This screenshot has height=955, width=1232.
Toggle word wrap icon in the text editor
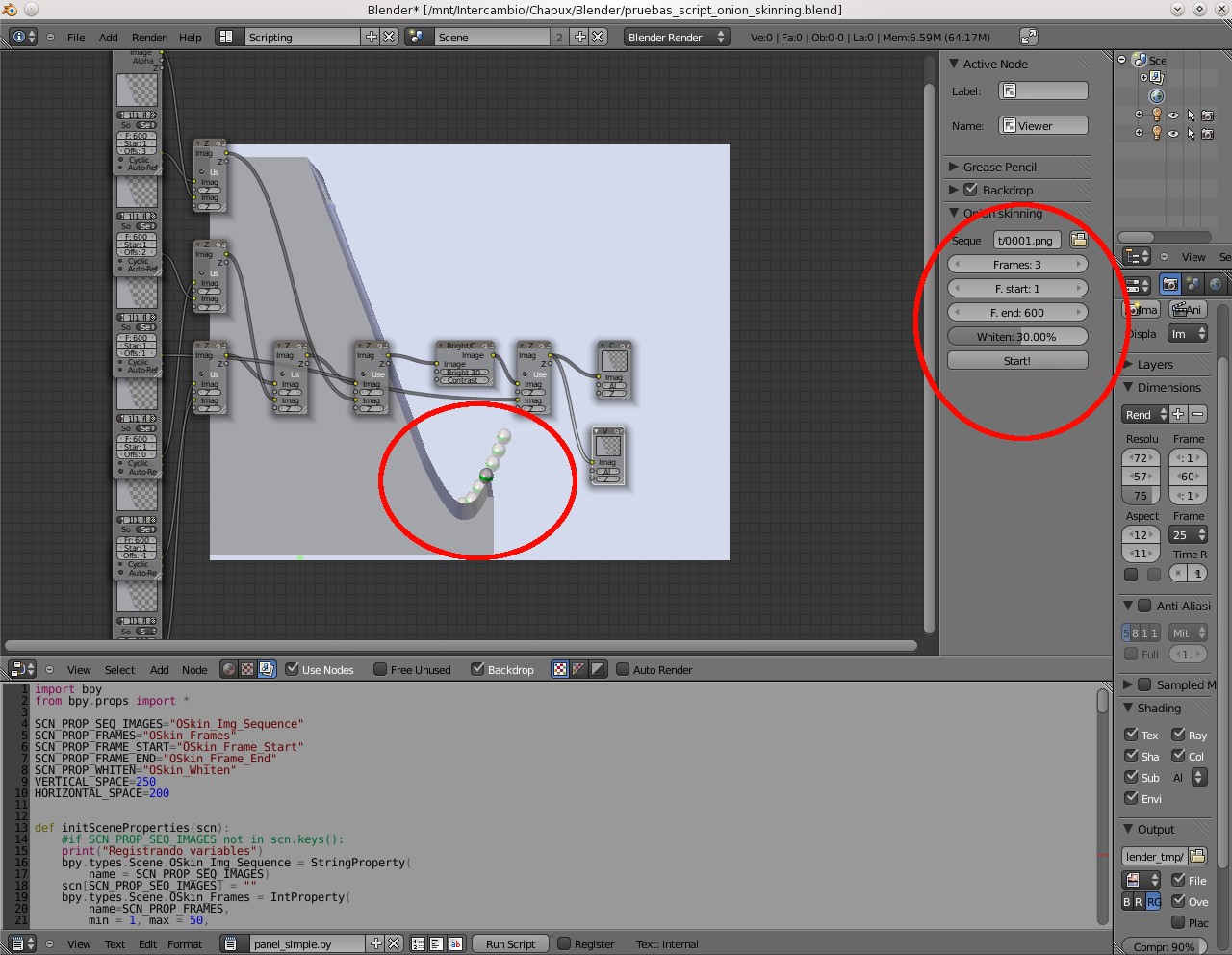(x=436, y=943)
